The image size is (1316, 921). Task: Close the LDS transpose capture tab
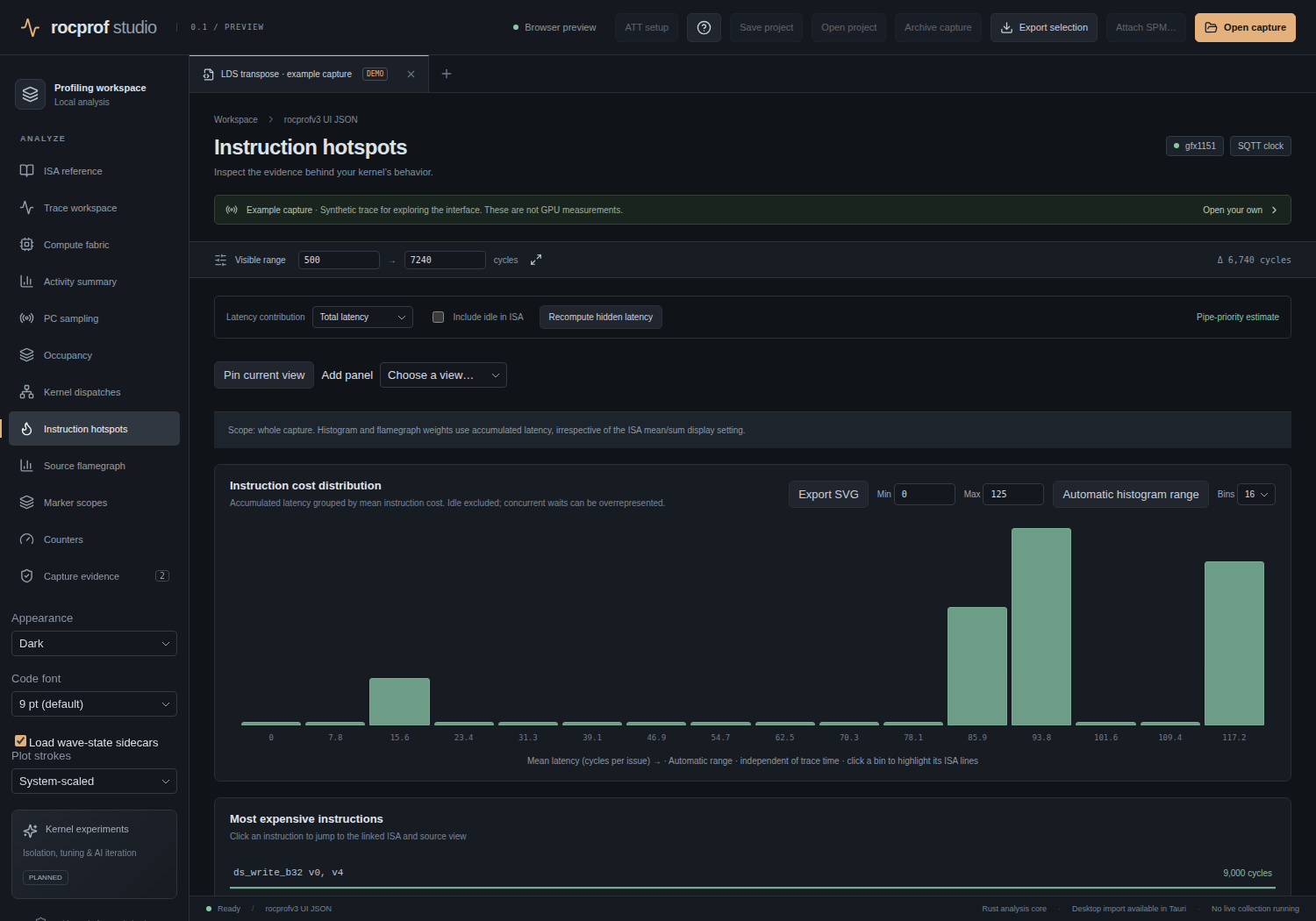tap(411, 74)
